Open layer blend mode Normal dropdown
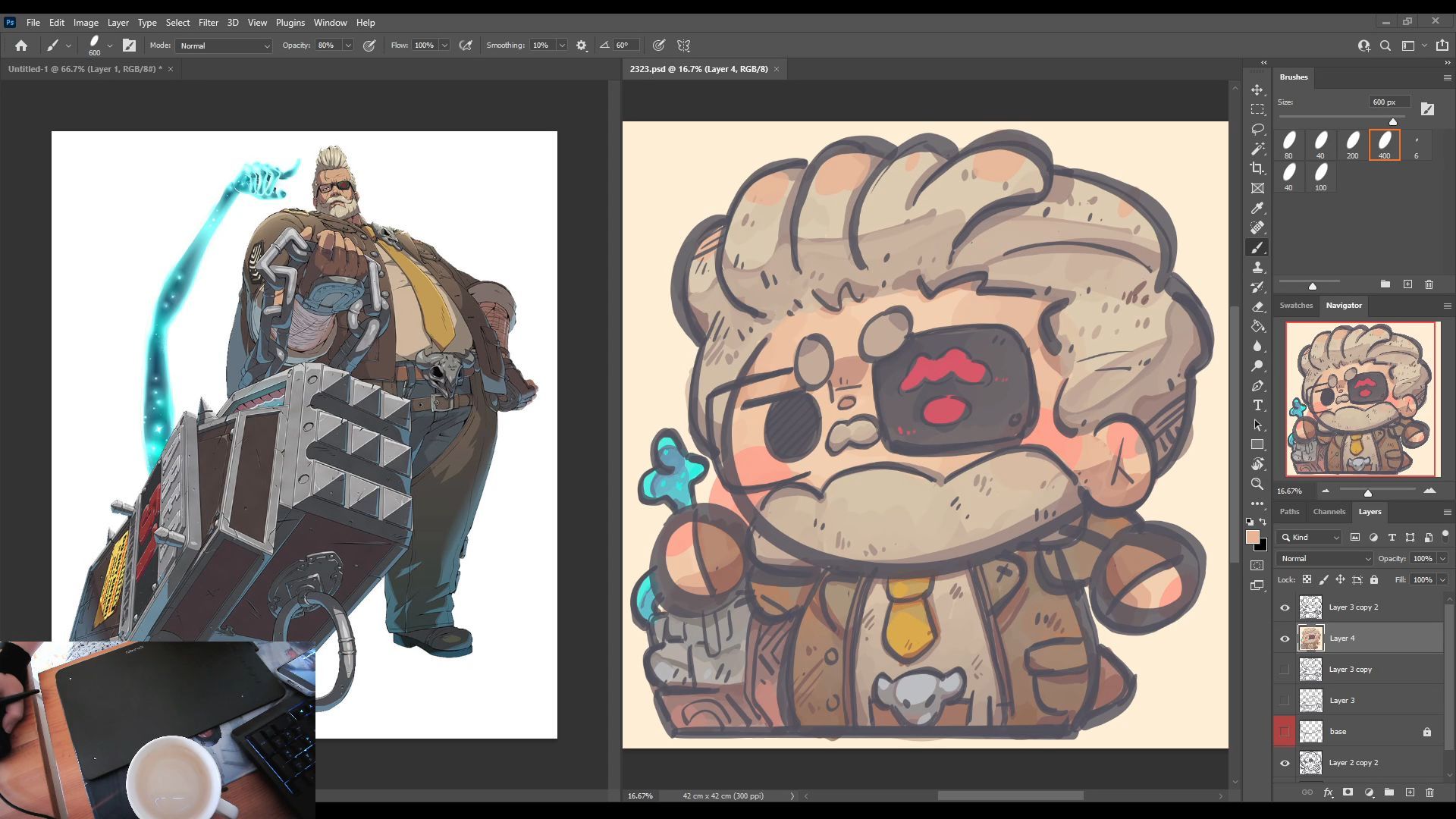 tap(1325, 559)
